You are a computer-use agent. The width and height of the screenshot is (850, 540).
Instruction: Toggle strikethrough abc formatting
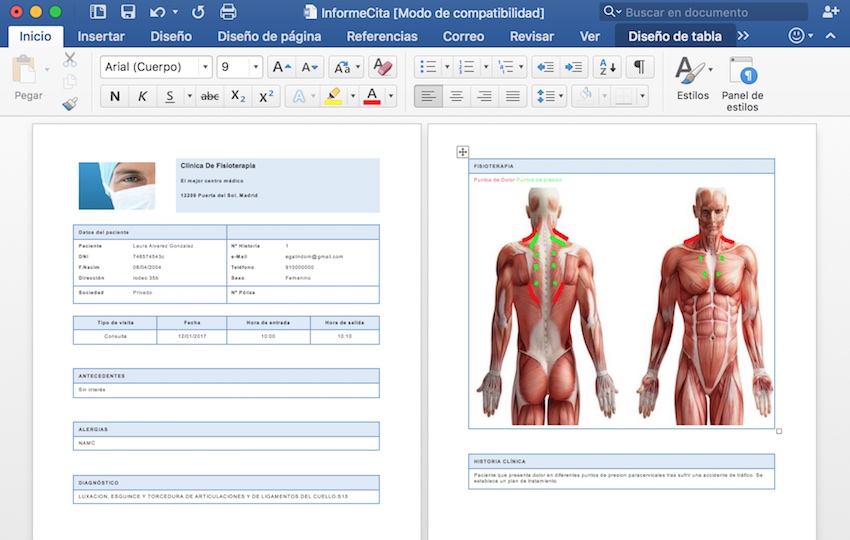210,96
